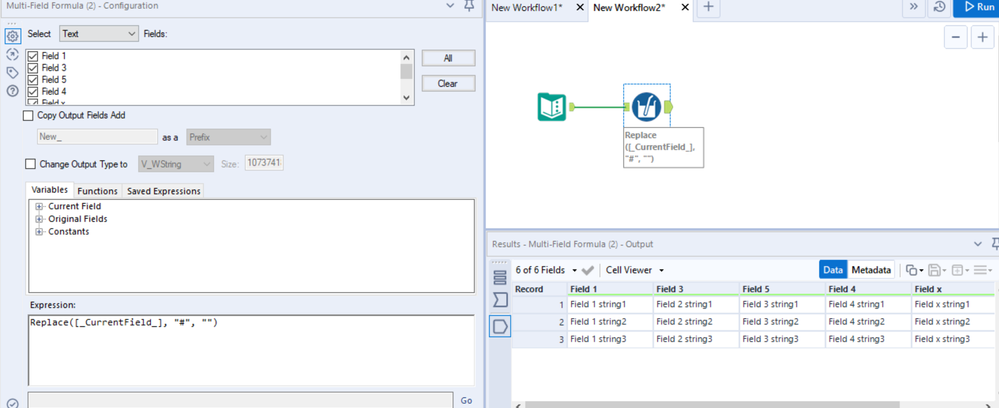Click the All button

tap(448, 58)
